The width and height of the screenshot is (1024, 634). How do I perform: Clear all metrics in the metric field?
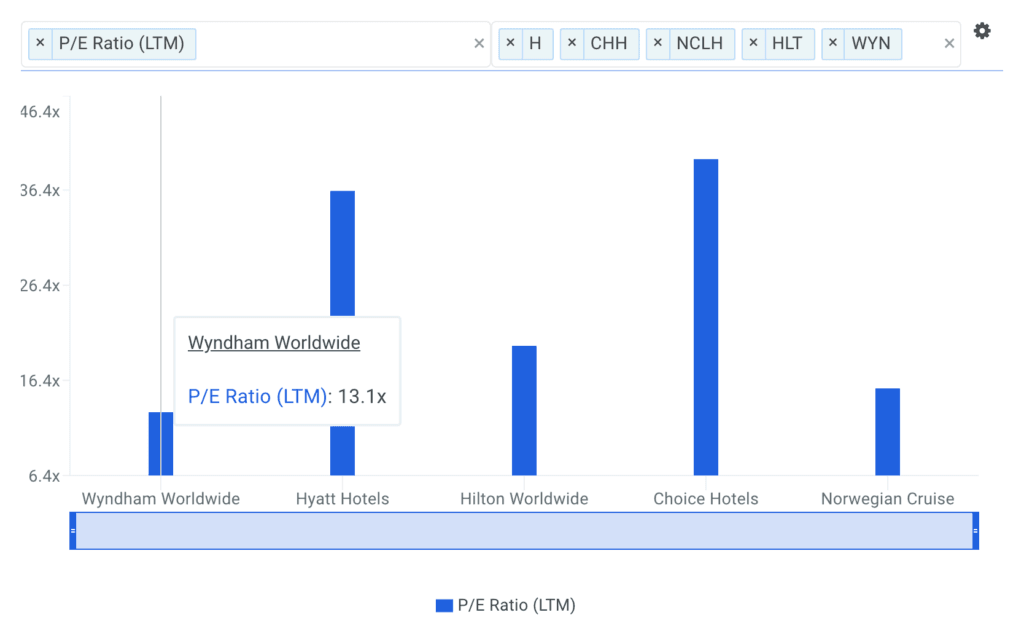pos(479,44)
